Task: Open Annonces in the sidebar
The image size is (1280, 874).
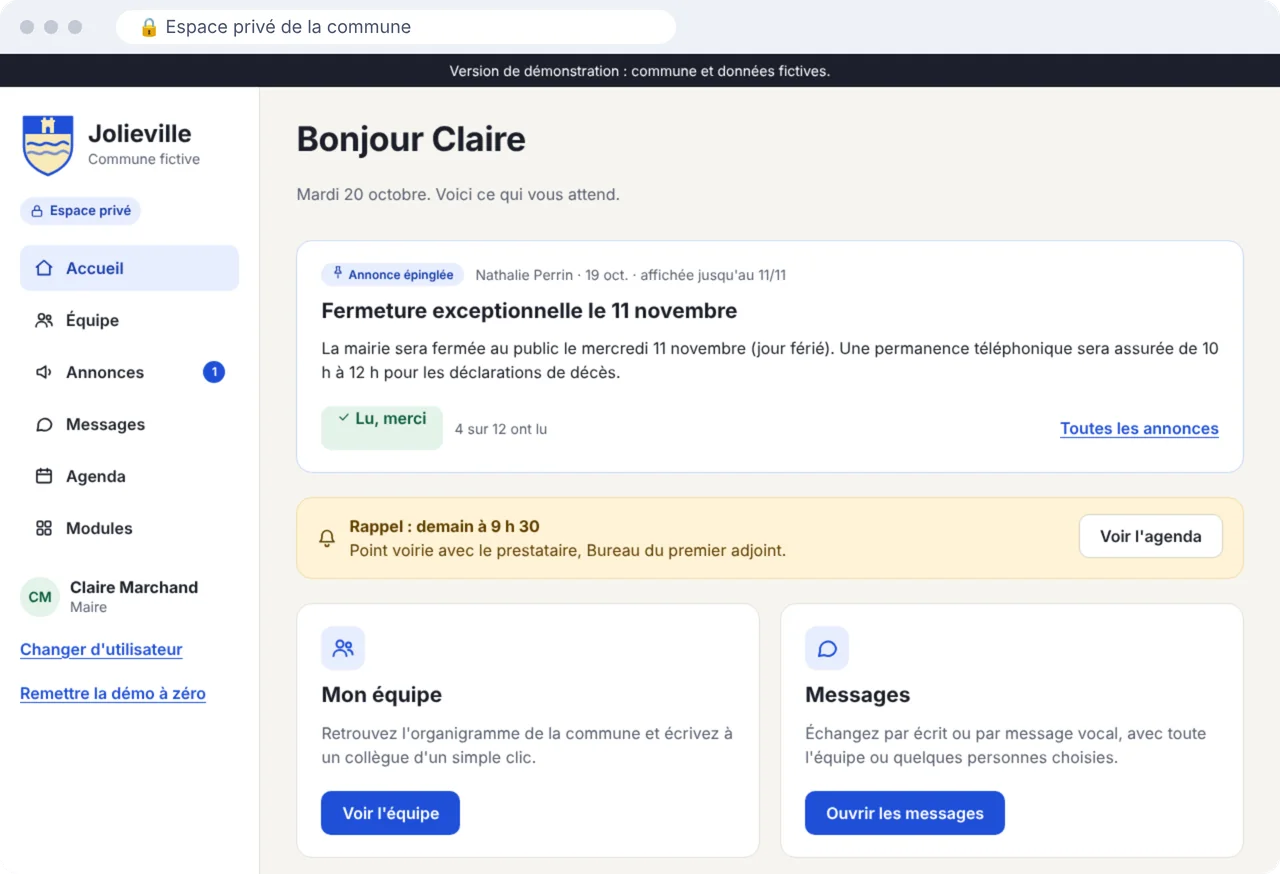Action: tap(129, 372)
